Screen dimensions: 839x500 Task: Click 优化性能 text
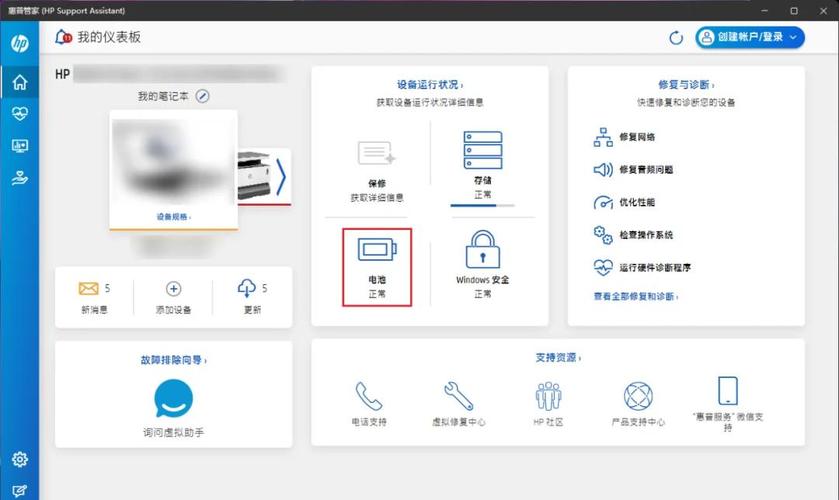637,202
